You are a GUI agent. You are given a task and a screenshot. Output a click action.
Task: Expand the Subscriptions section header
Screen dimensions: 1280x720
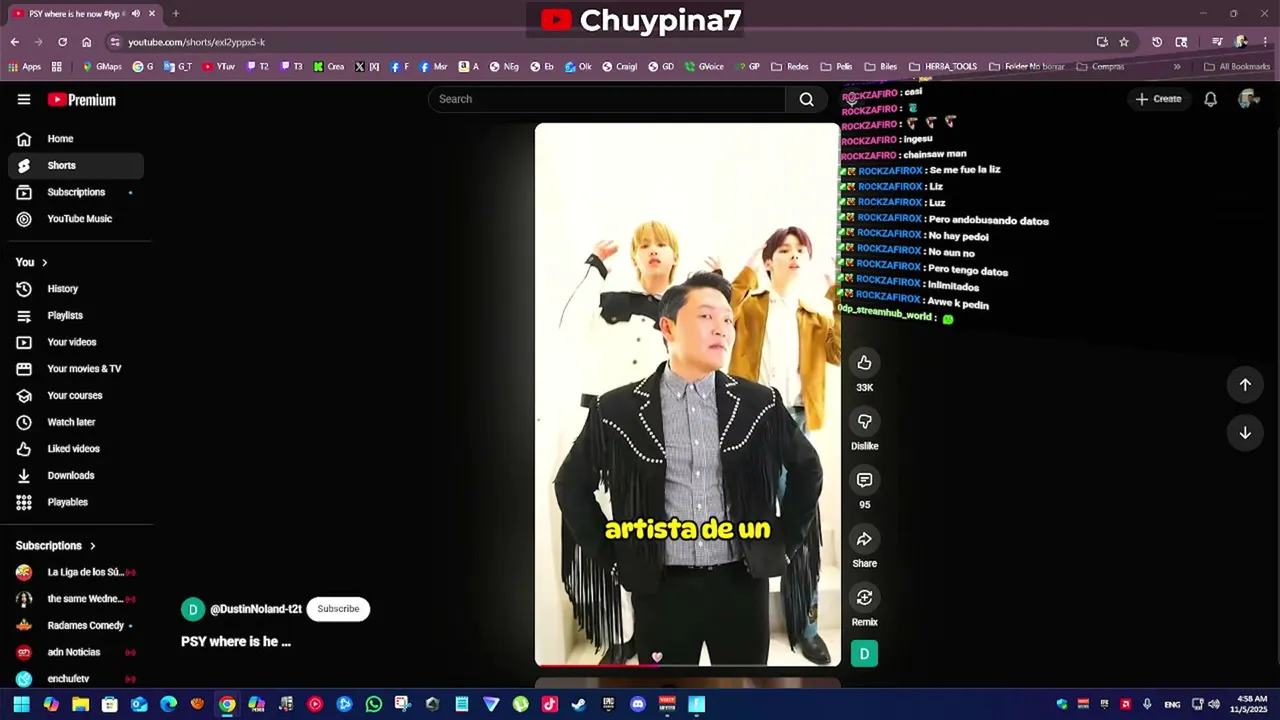[x=56, y=546]
